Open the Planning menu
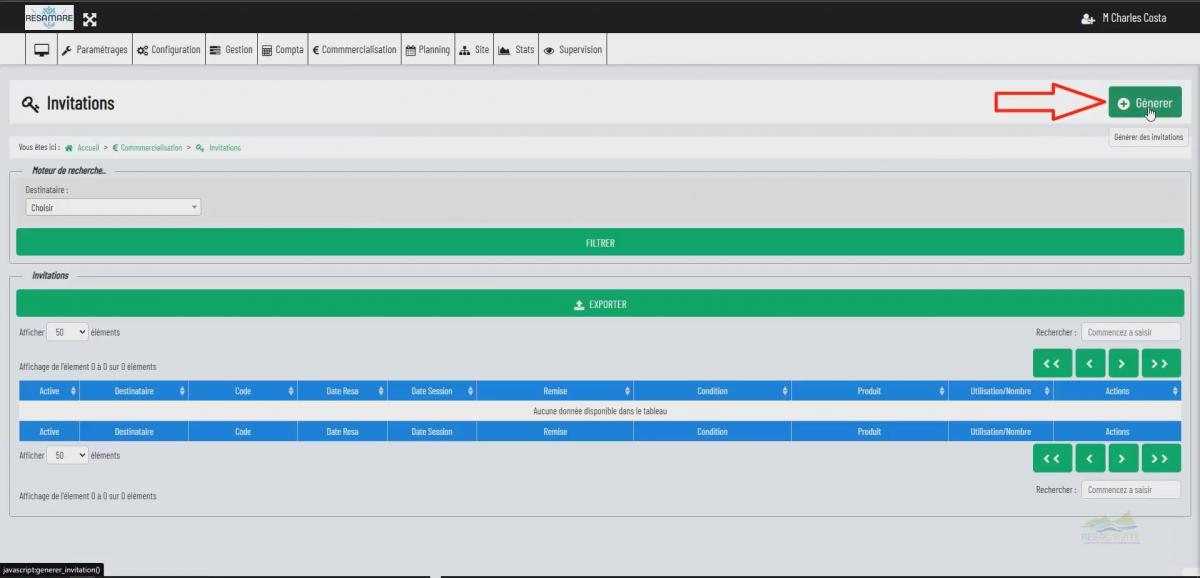Viewport: 1200px width, 578px height. [x=427, y=50]
